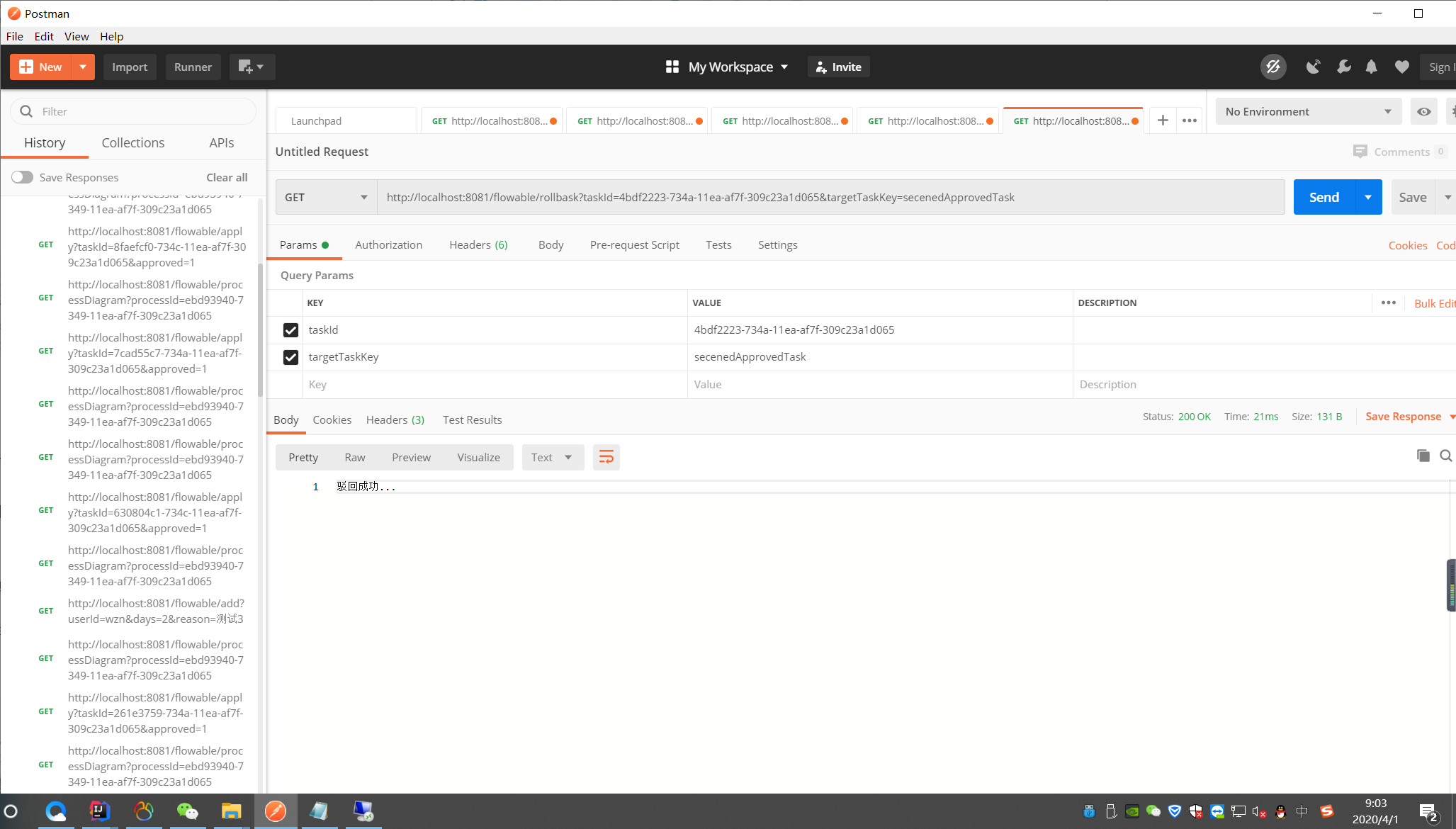Uncheck the targetTaskKey query parameter
1456x829 pixels.
[x=290, y=357]
